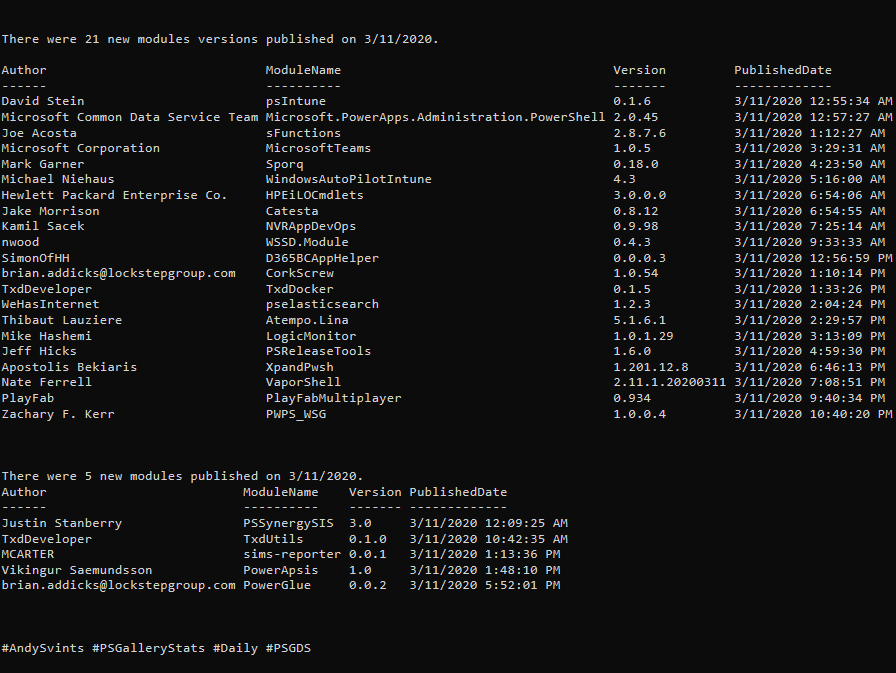Select author Vikingur Saemundsson

pos(77,571)
